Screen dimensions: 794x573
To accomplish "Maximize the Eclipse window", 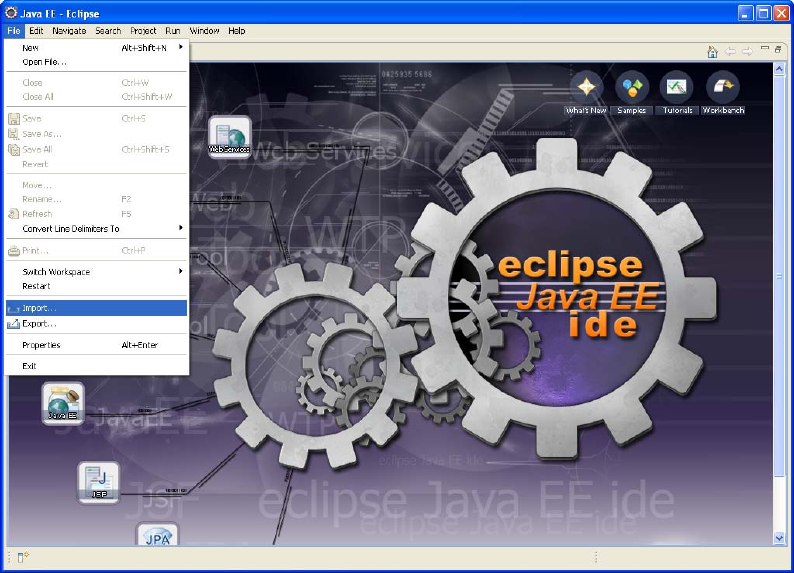I will click(x=764, y=13).
